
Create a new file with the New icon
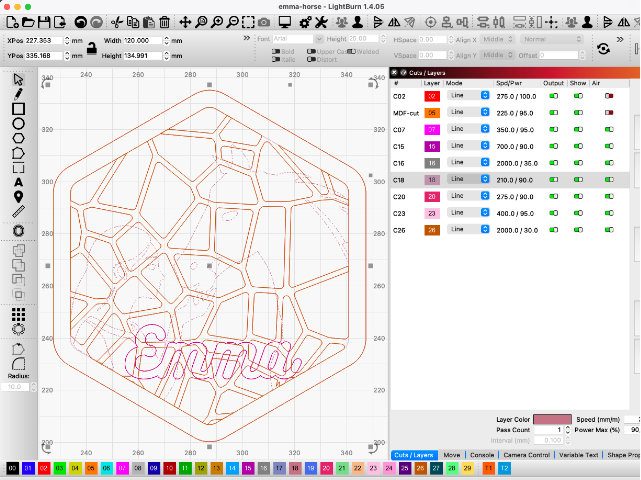pos(12,22)
